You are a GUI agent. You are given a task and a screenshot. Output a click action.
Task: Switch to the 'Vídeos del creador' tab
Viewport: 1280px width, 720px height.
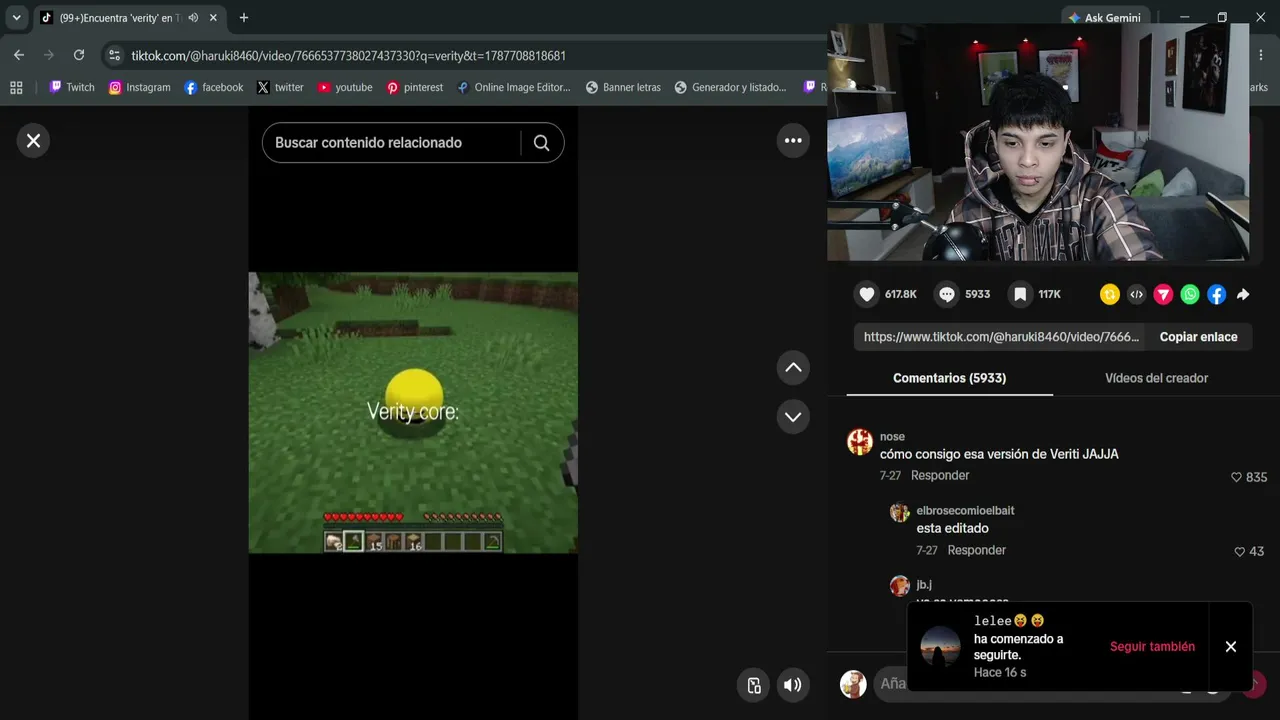[1156, 378]
